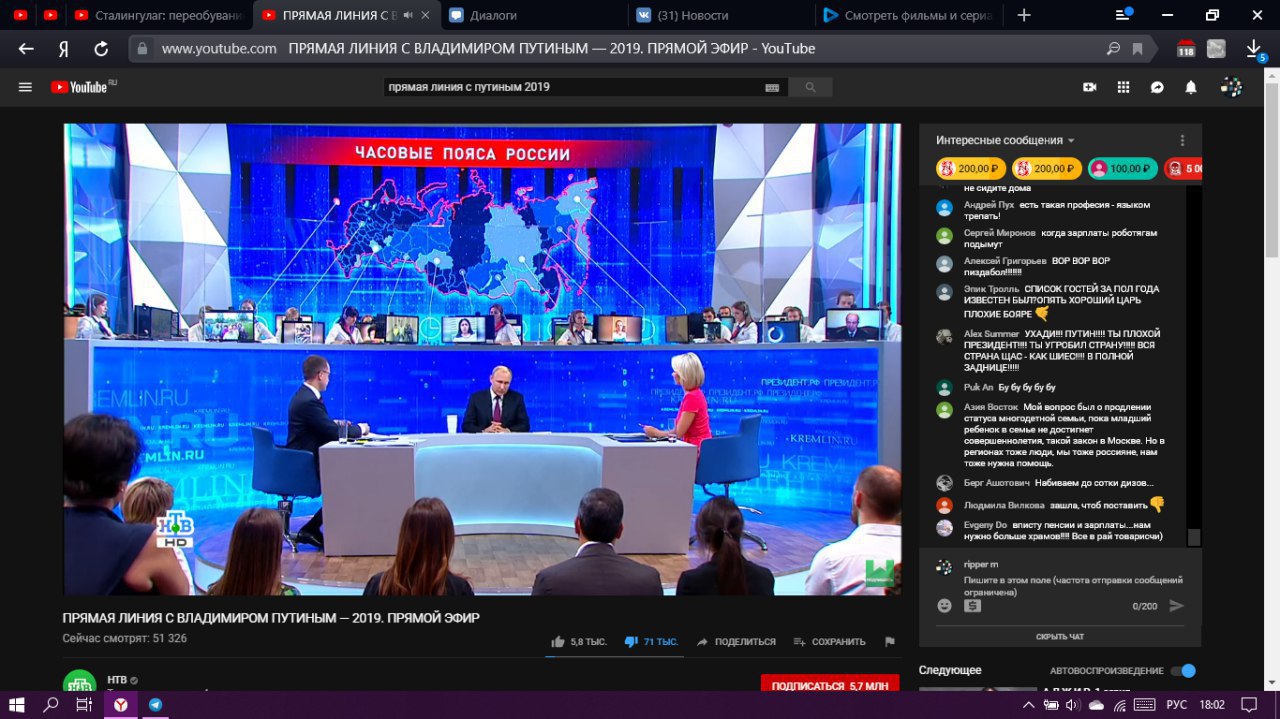Open Yandex home via Я button
Image resolution: width=1280 pixels, height=719 pixels.
[x=63, y=48]
